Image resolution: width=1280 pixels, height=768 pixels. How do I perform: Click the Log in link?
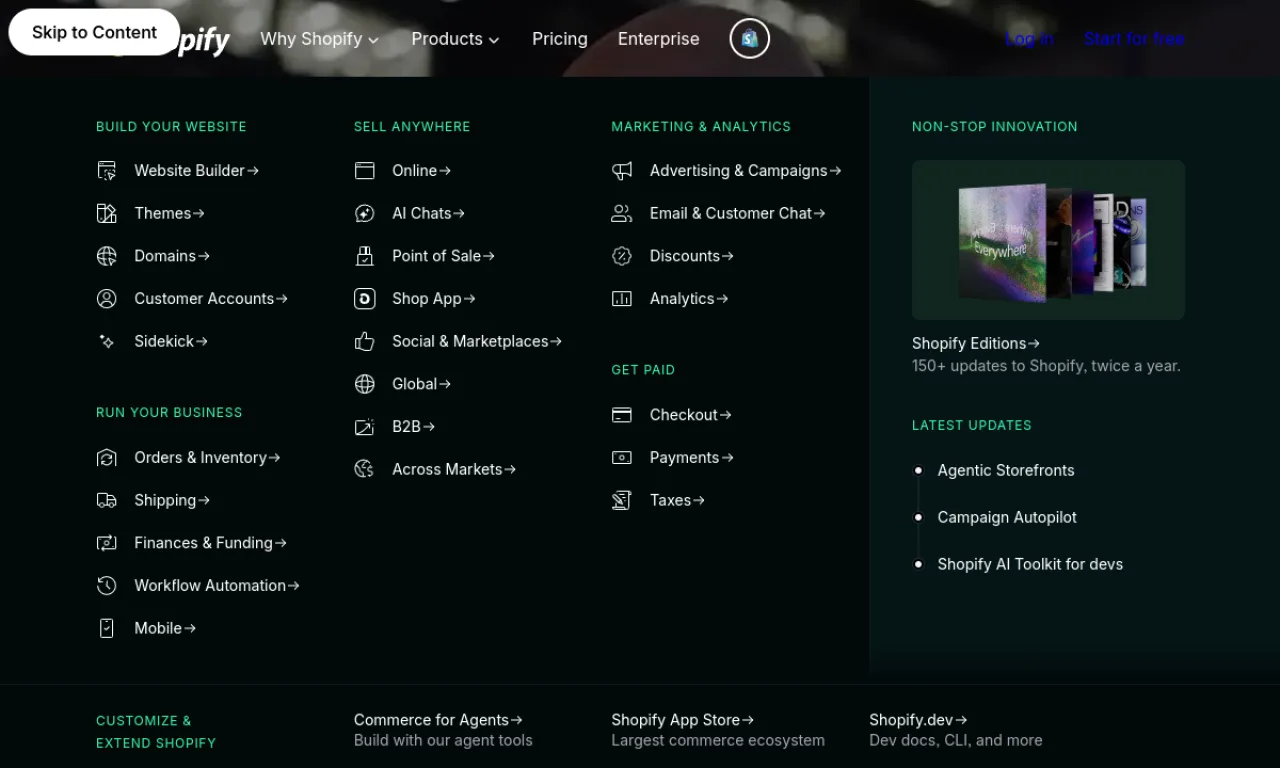(x=1029, y=39)
